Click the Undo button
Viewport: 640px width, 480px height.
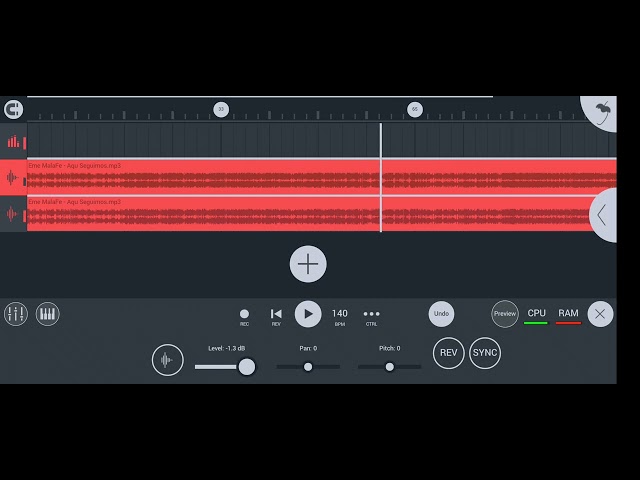[x=441, y=314]
